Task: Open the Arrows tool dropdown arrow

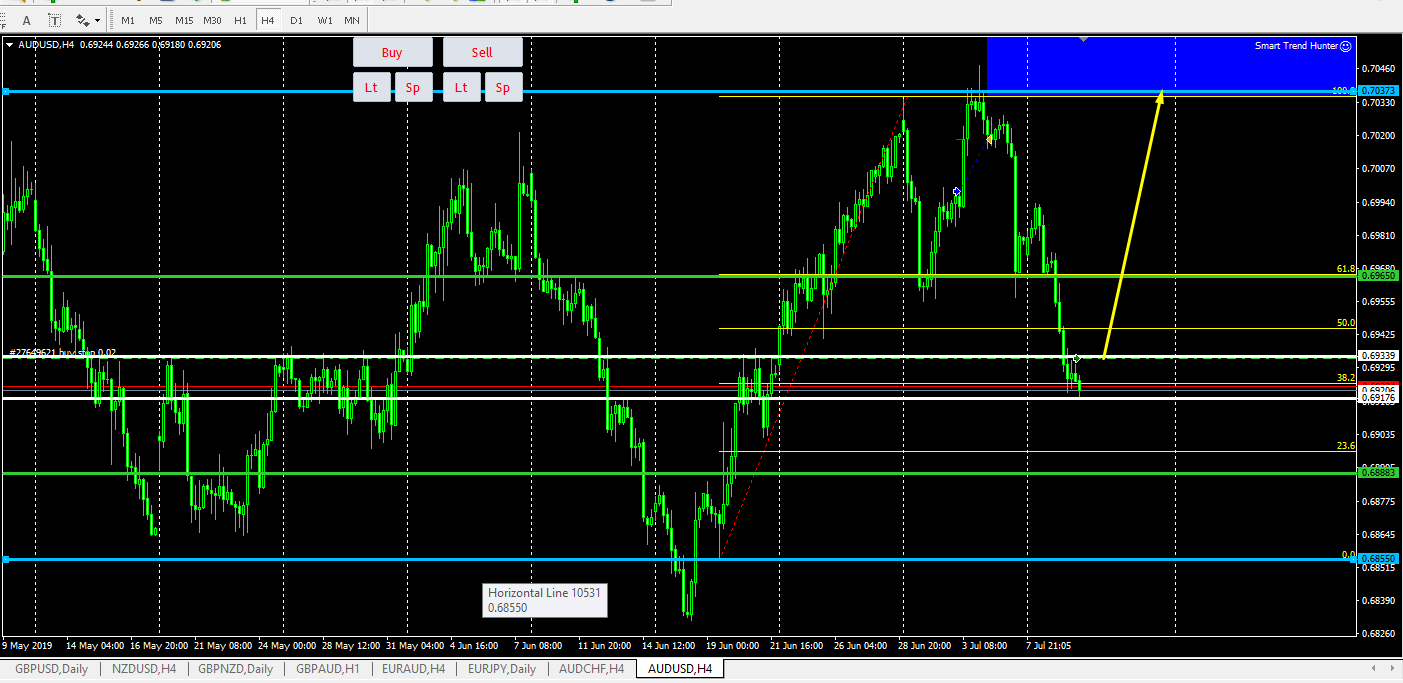Action: click(97, 20)
